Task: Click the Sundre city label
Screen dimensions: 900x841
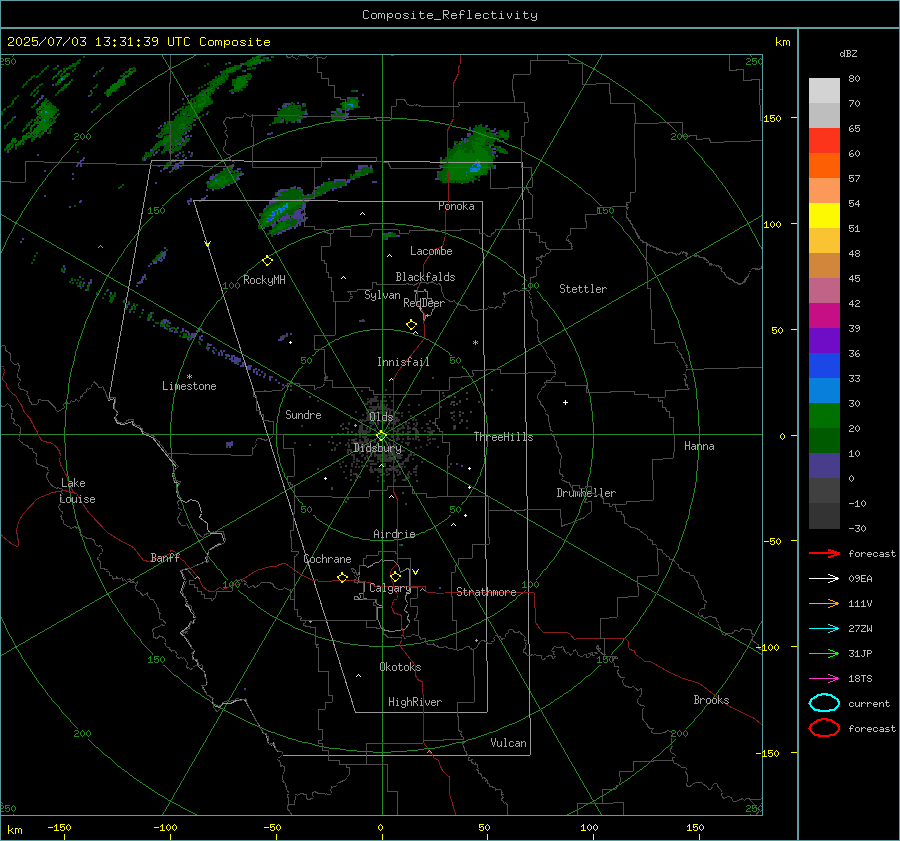Action: tap(303, 414)
